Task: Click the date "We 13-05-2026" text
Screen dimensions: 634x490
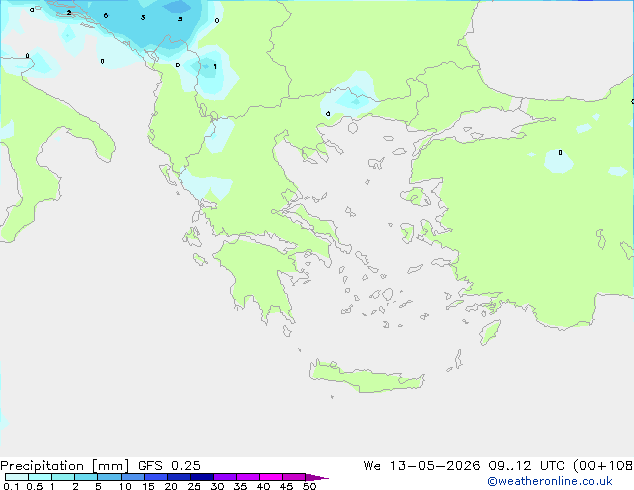Action: (x=422, y=466)
